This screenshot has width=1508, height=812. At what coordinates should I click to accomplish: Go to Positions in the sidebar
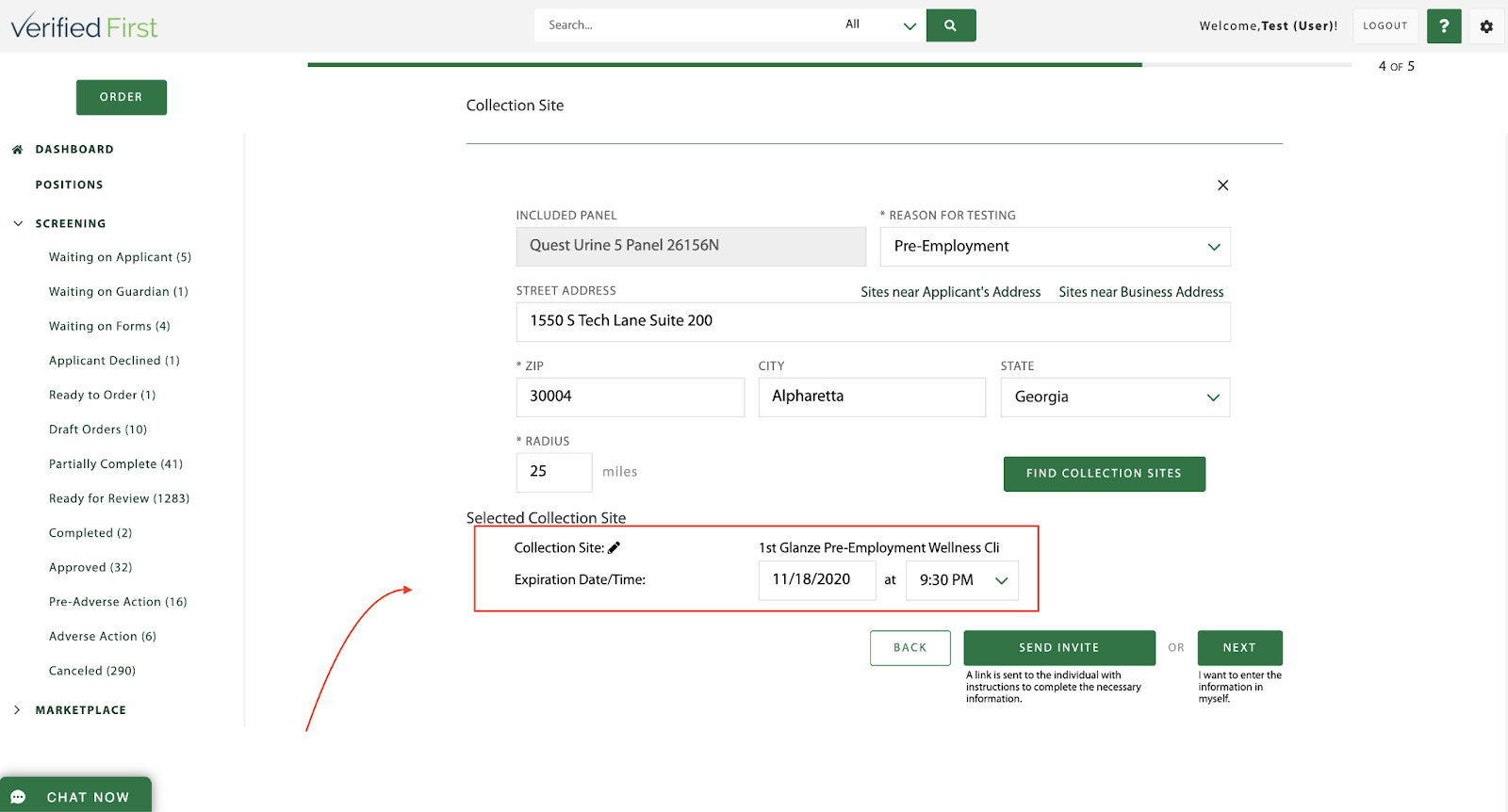click(69, 186)
